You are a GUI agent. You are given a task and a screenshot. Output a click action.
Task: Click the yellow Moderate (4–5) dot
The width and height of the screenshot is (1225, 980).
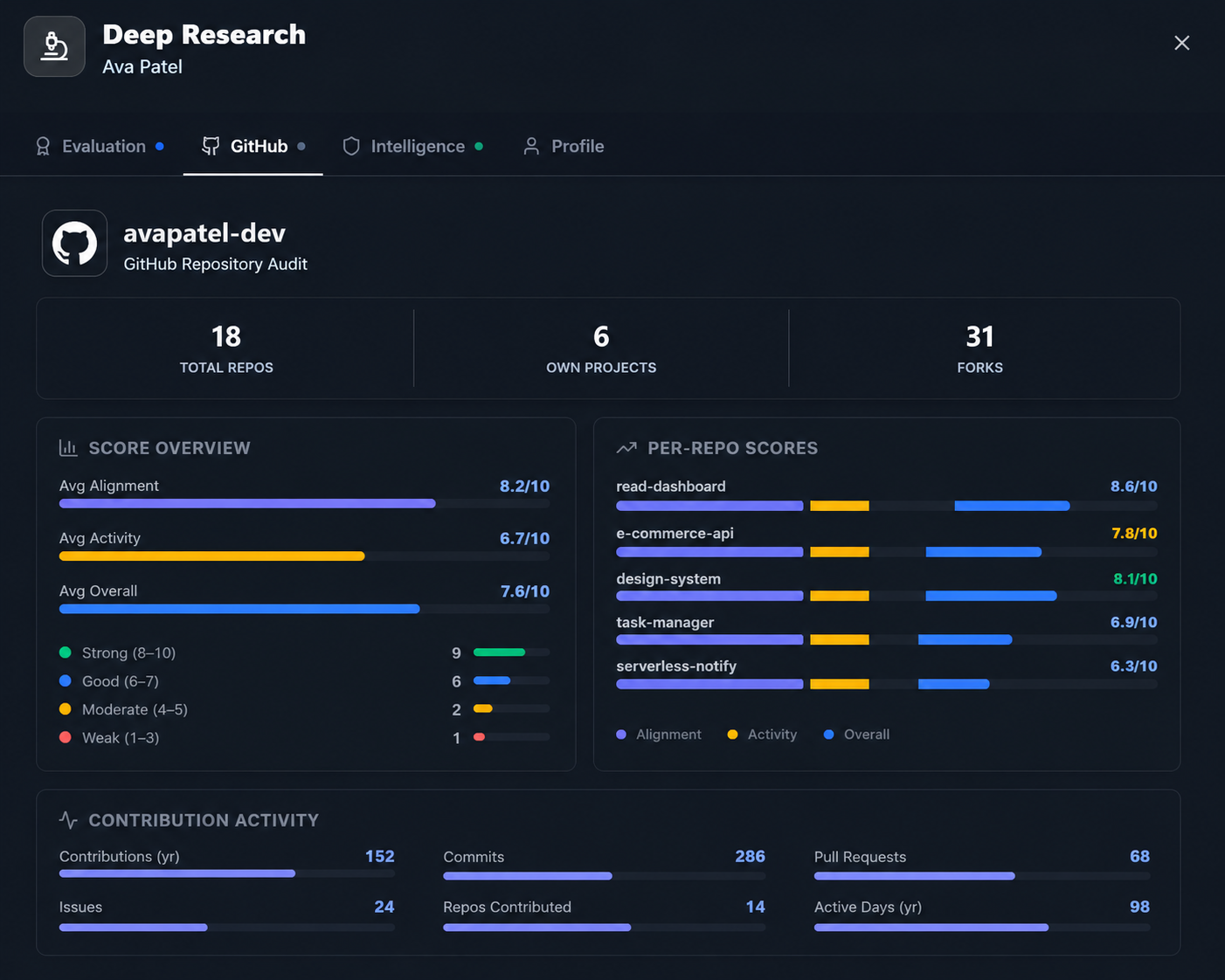point(65,709)
